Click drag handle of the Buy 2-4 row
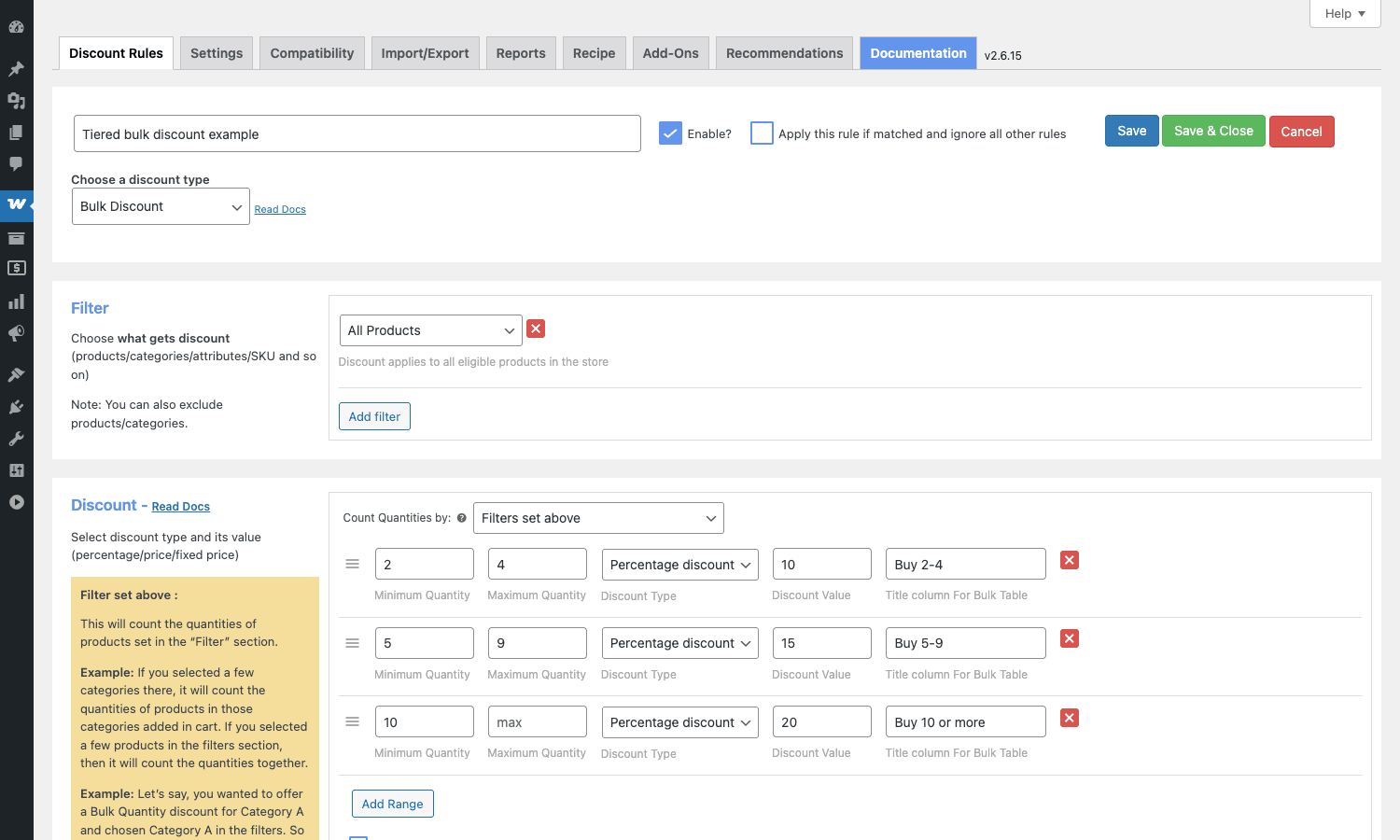Image resolution: width=1400 pixels, height=840 pixels. 352,564
